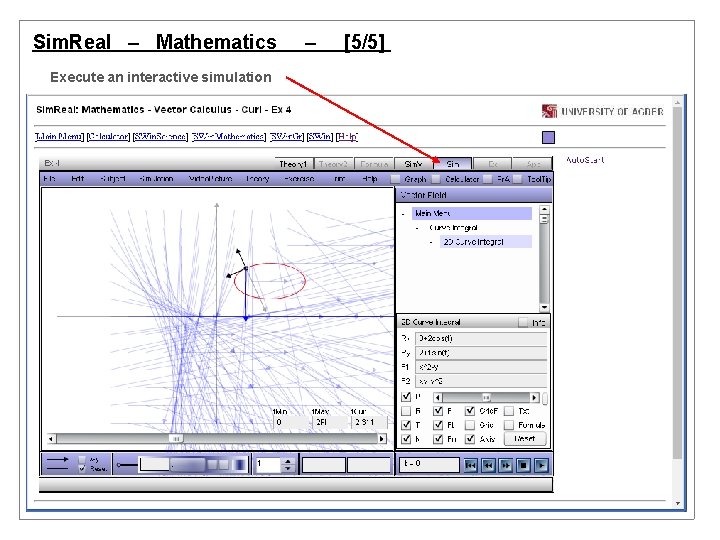
Task: Click the t = 0 time field
Action: coord(429,465)
